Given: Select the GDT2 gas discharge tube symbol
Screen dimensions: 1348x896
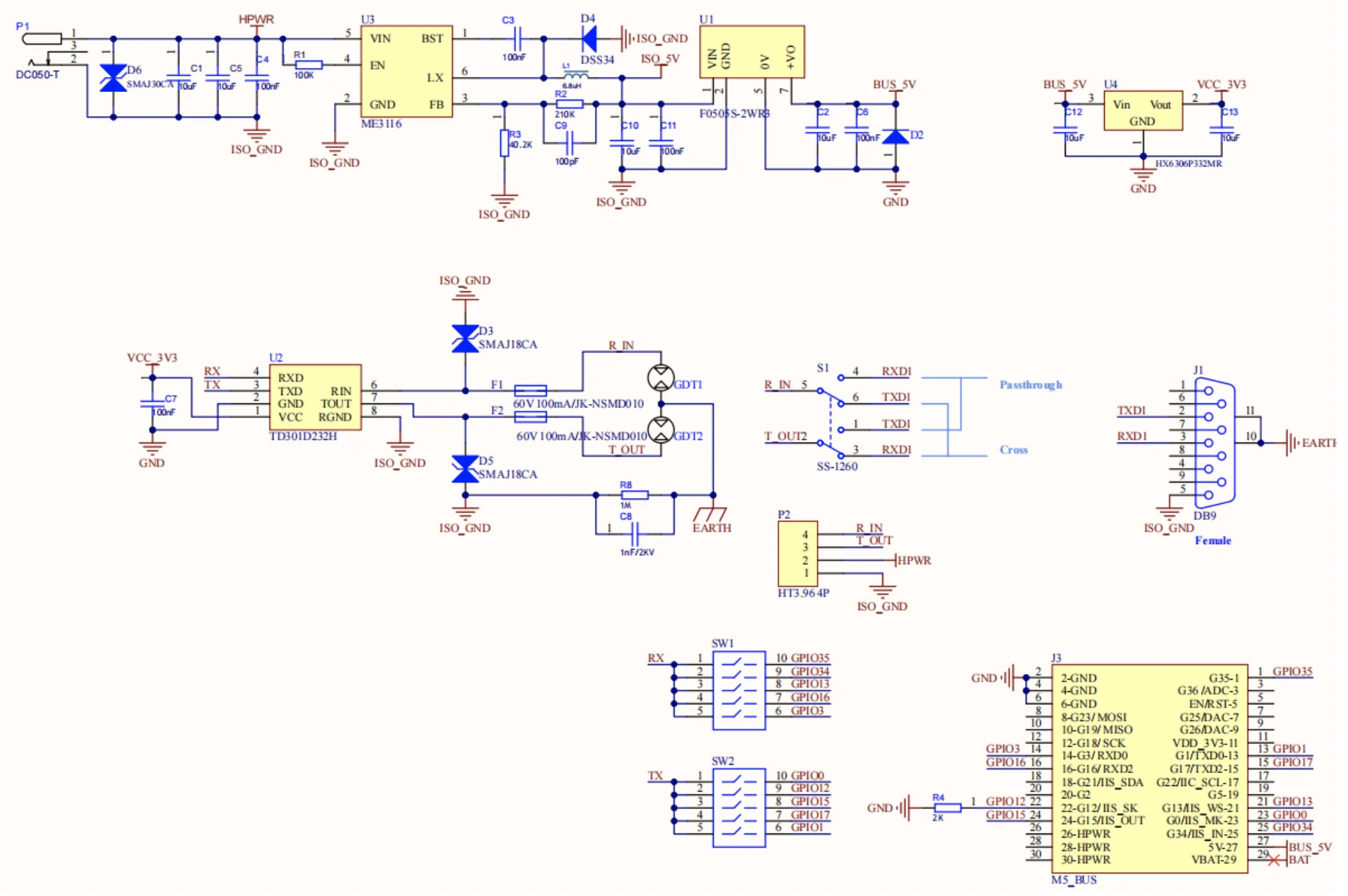Looking at the screenshot, I should (x=661, y=430).
